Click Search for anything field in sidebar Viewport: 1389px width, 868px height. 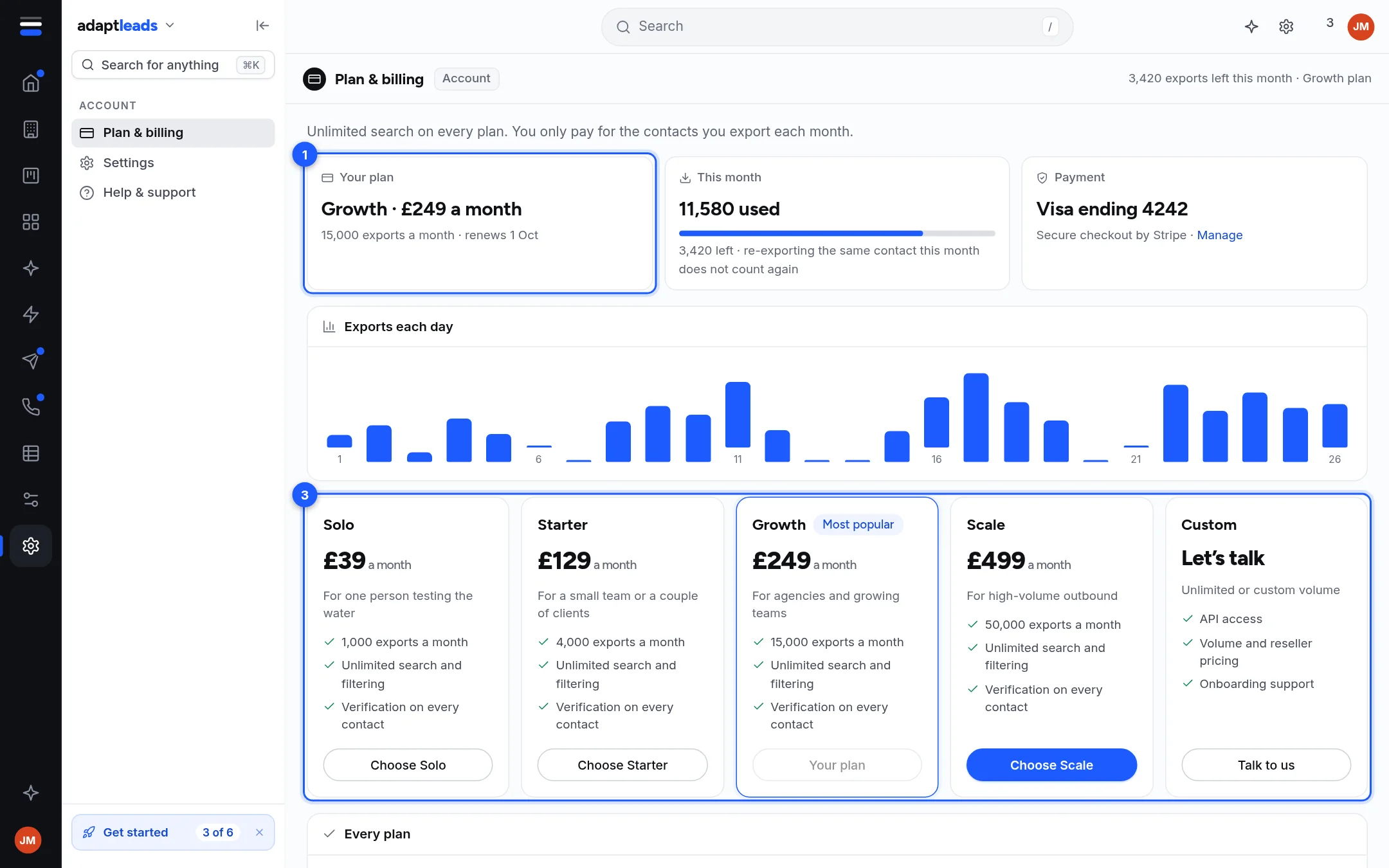[173, 65]
